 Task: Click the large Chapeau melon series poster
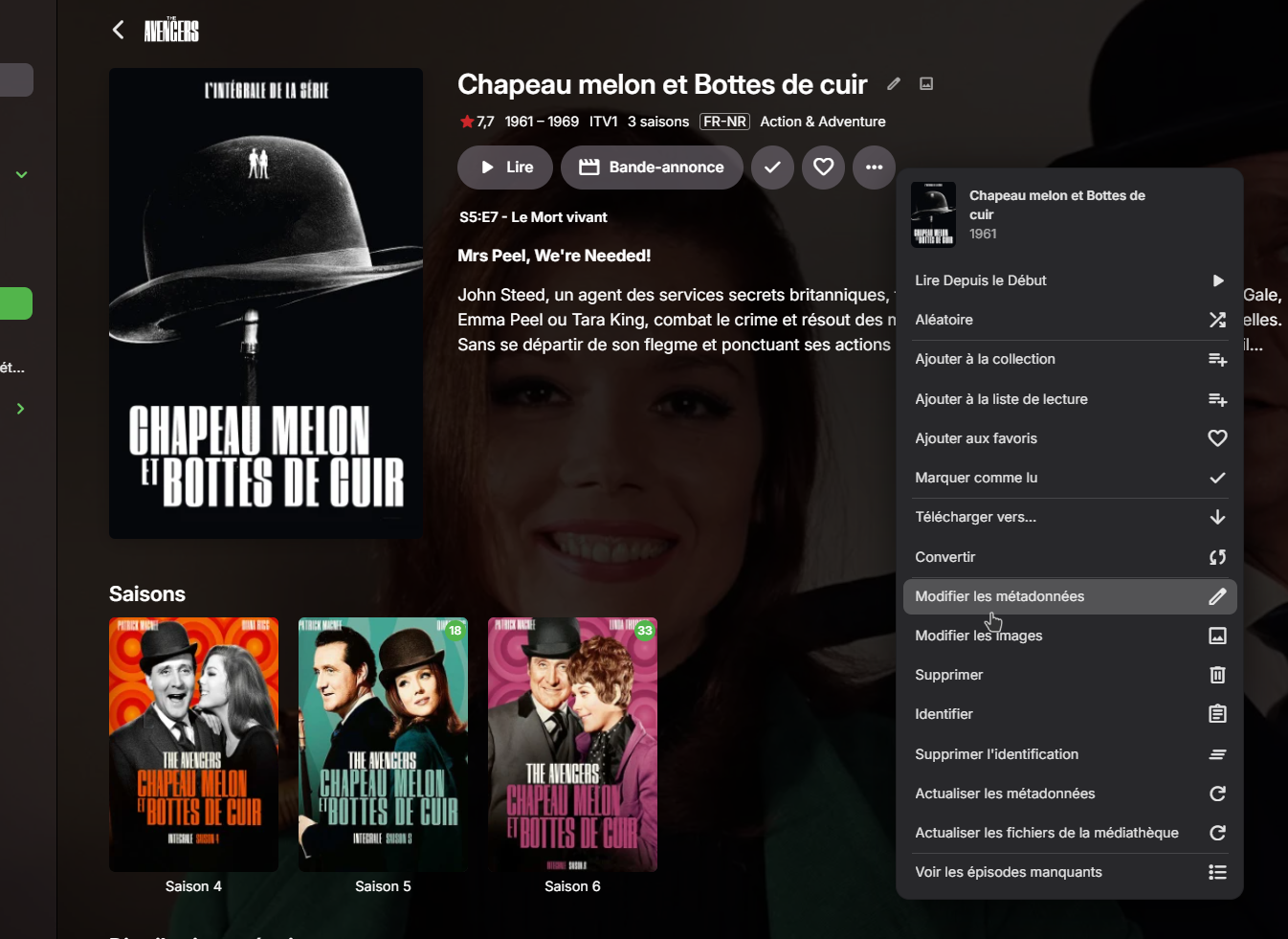pyautogui.click(x=266, y=303)
